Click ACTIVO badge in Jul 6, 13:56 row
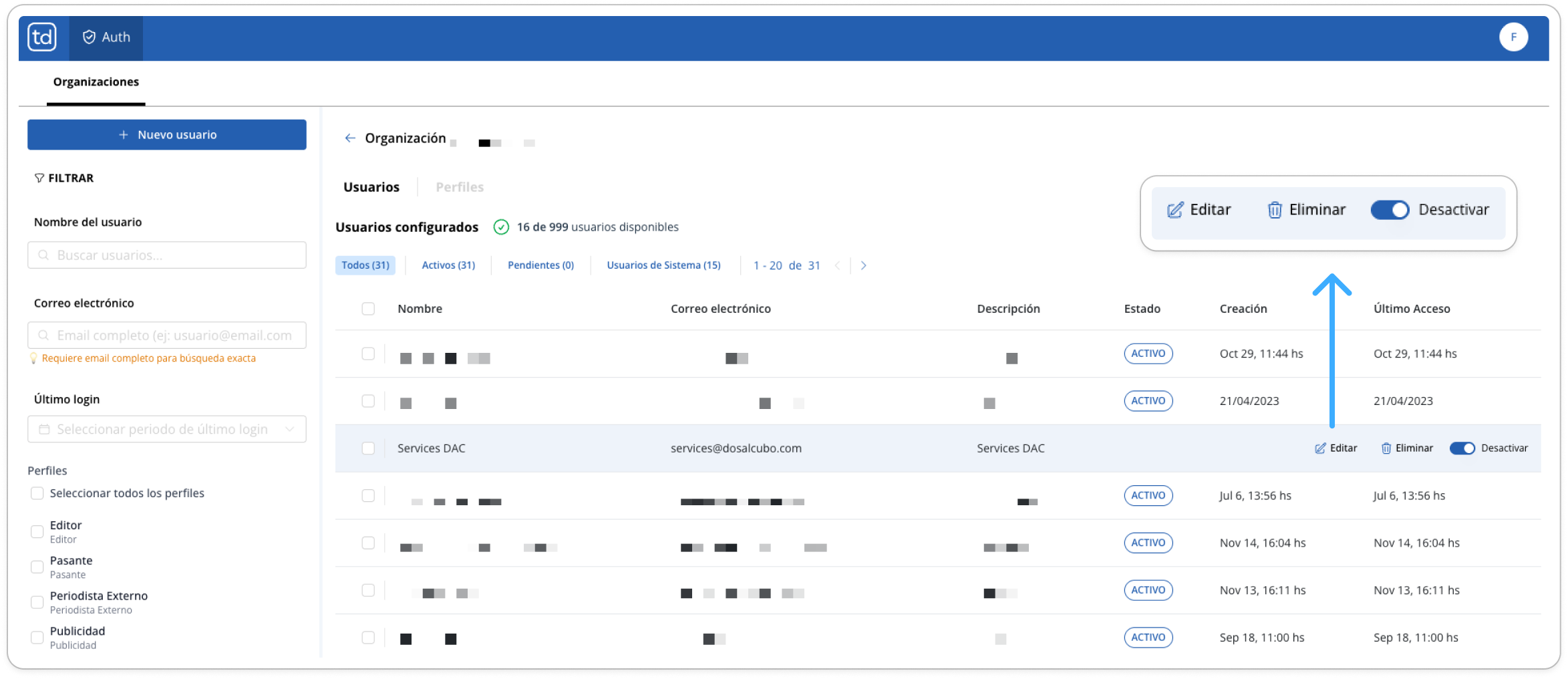The height and width of the screenshot is (679, 1568). 1148,496
